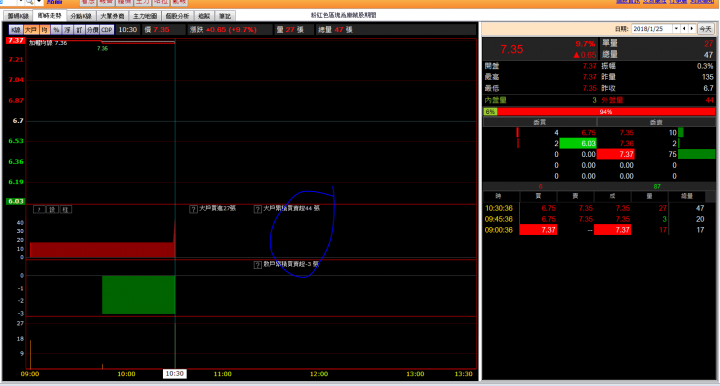The height and width of the screenshot is (386, 720).
Task: Click the 加權均線 7.36 legend label
Action: 48,43
